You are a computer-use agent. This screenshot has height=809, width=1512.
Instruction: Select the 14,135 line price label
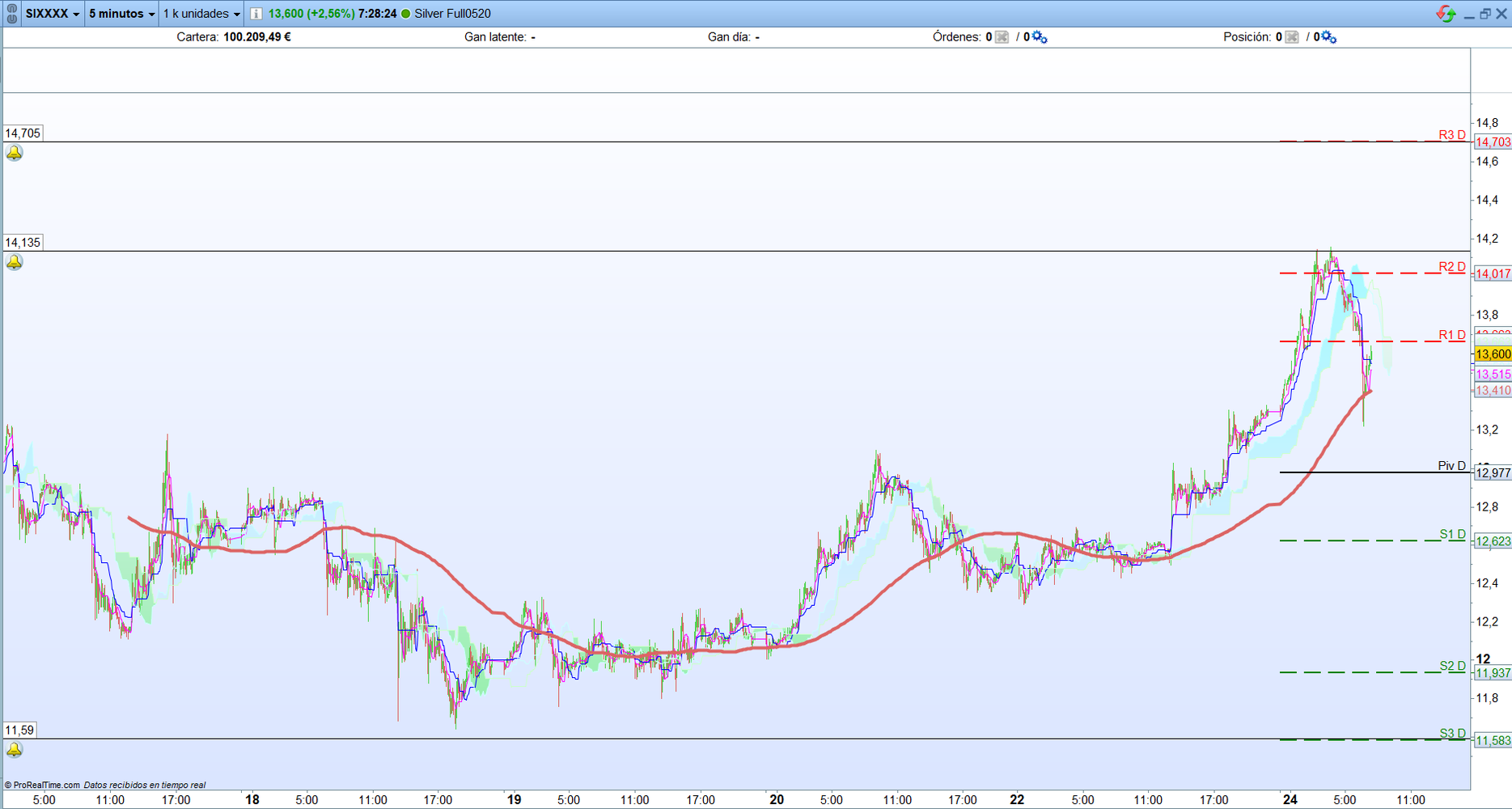pos(23,243)
